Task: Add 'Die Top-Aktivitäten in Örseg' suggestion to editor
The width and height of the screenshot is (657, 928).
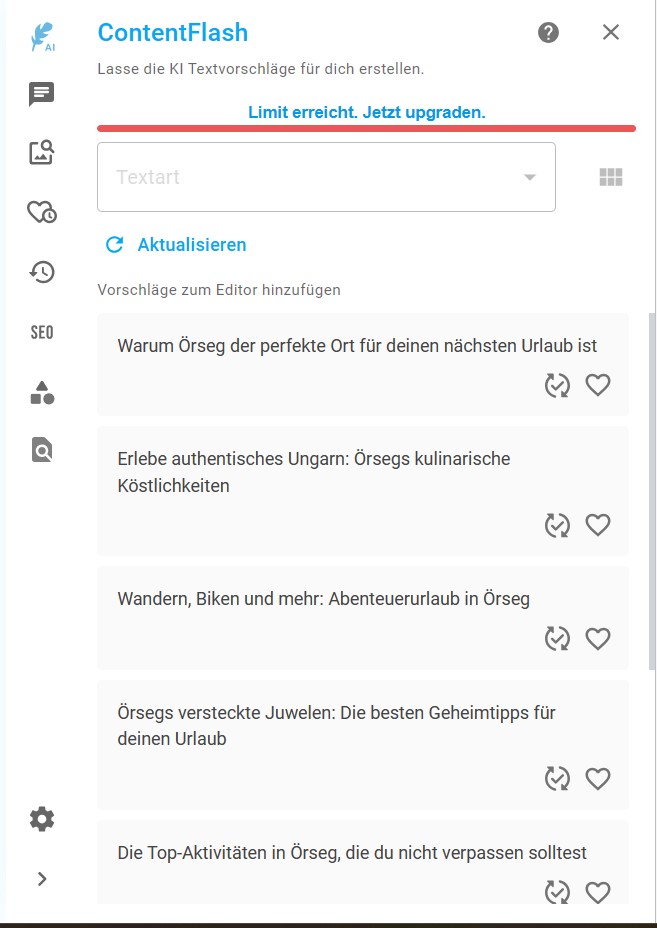Action: [x=352, y=853]
